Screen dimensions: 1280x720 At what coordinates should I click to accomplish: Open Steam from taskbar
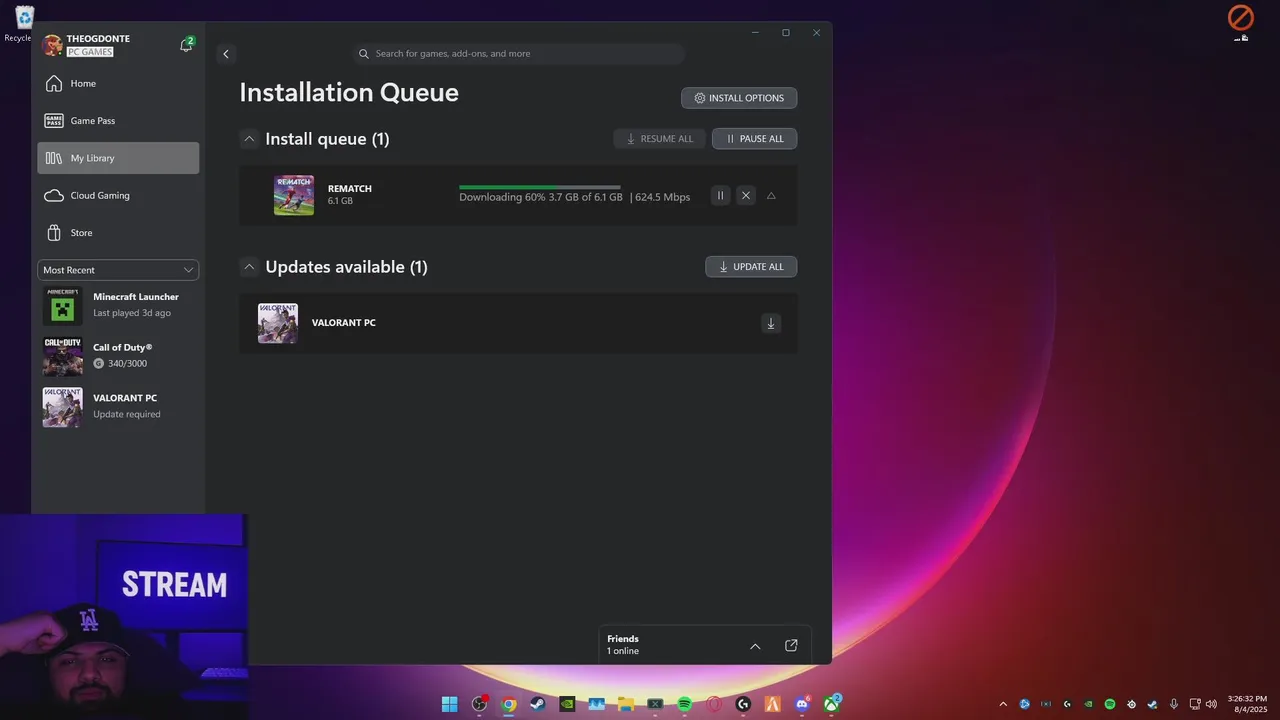[538, 704]
